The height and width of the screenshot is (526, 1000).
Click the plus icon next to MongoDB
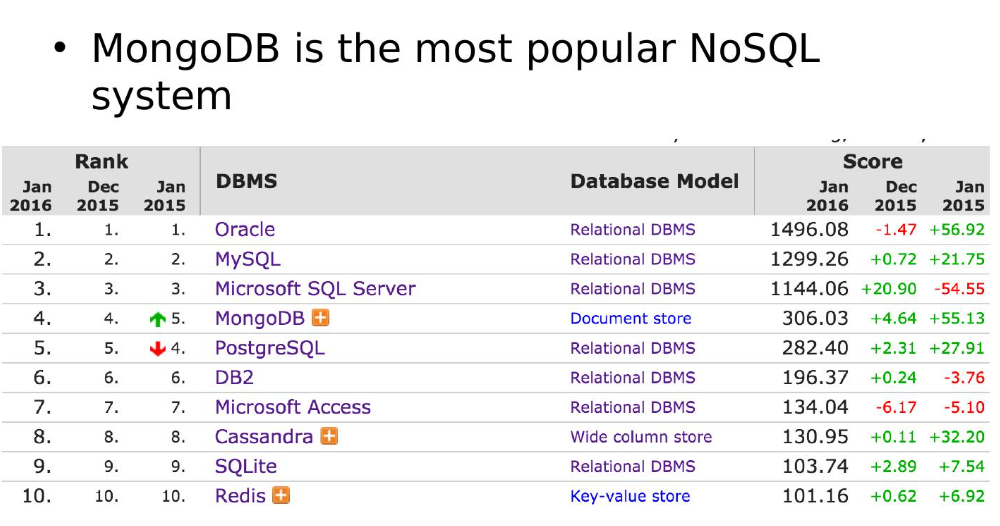click(321, 318)
